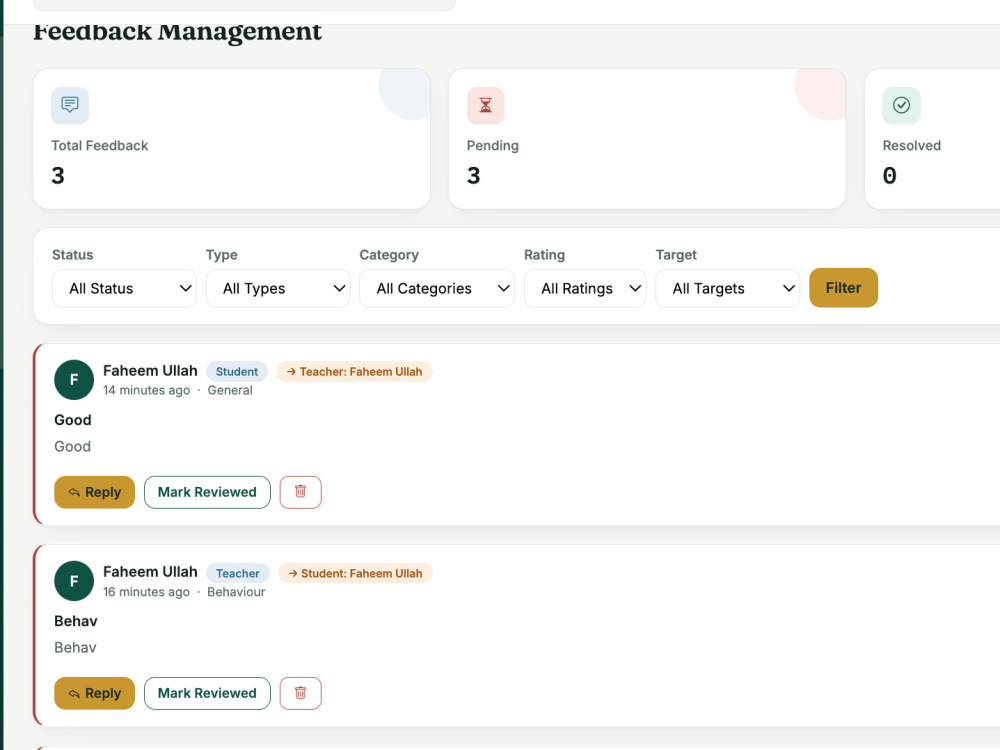The width and height of the screenshot is (1000, 750).
Task: Expand the All Categories dropdown
Action: point(437,288)
